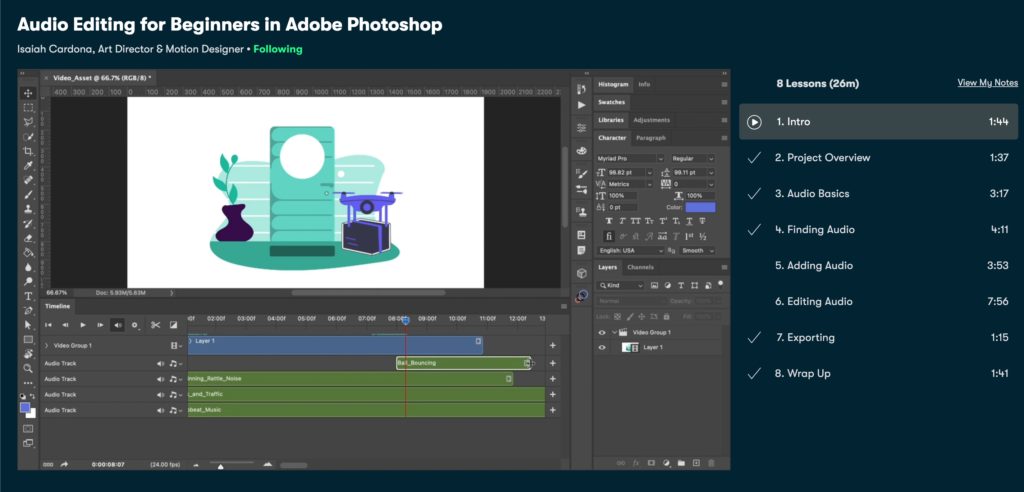The height and width of the screenshot is (492, 1024).
Task: Toggle visibility of Video Group 1 layer
Action: [602, 332]
